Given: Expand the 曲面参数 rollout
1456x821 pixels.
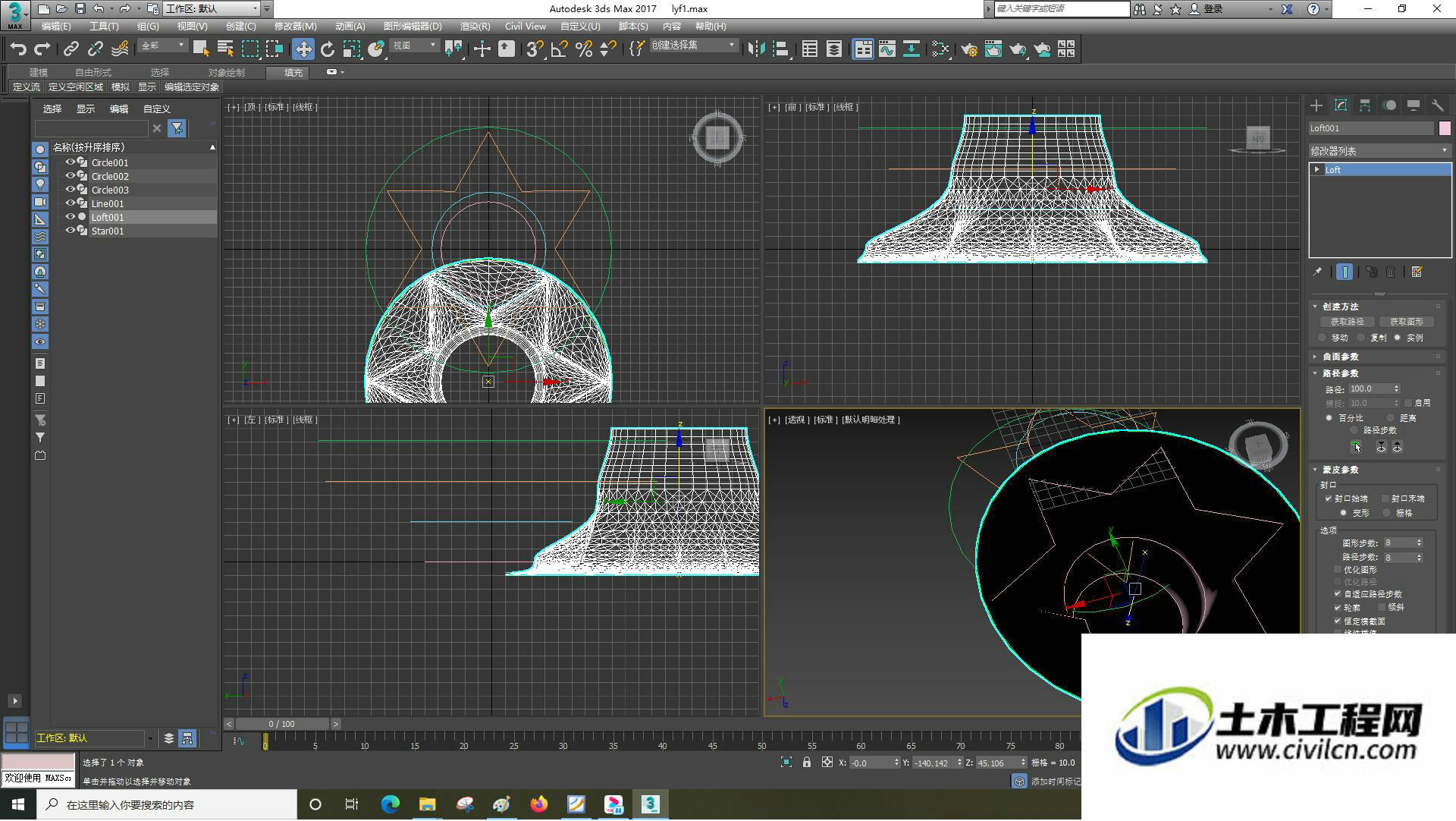Looking at the screenshot, I should [x=1341, y=357].
